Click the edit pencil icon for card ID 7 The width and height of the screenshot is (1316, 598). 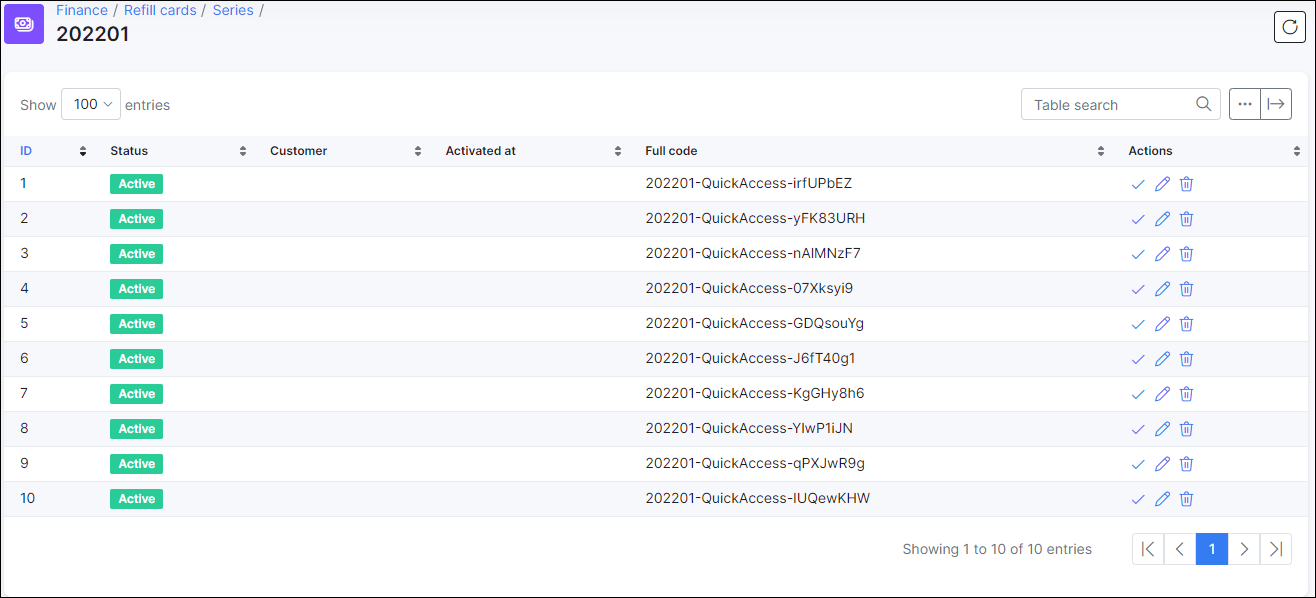(1162, 394)
